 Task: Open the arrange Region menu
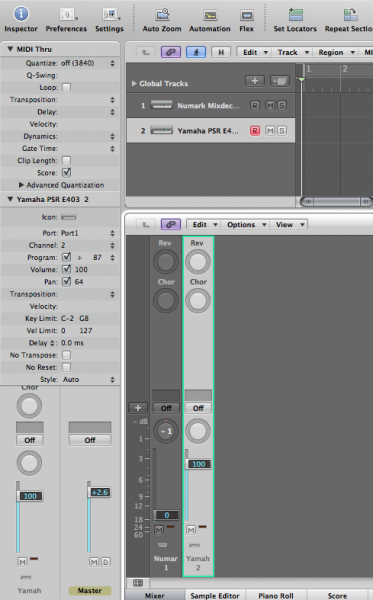pyautogui.click(x=336, y=52)
